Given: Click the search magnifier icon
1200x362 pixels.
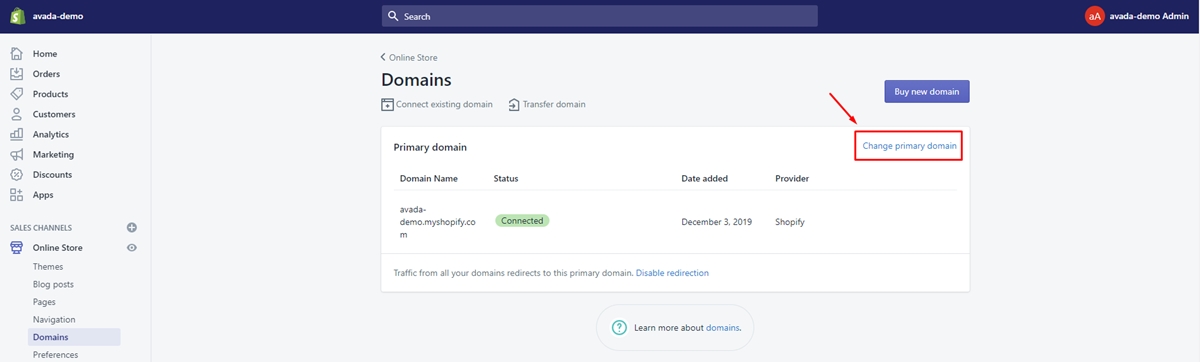Looking at the screenshot, I should coord(394,16).
